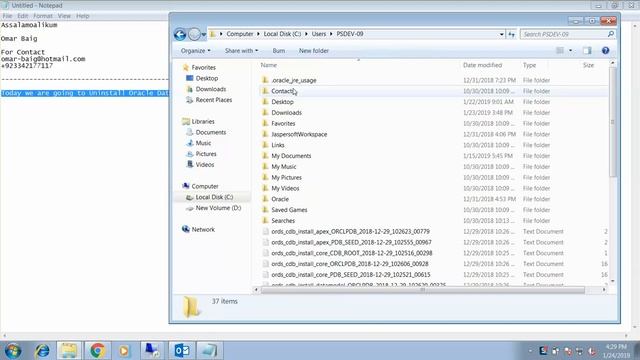Open Windows Media Player from taskbar

pyautogui.click(x=124, y=351)
